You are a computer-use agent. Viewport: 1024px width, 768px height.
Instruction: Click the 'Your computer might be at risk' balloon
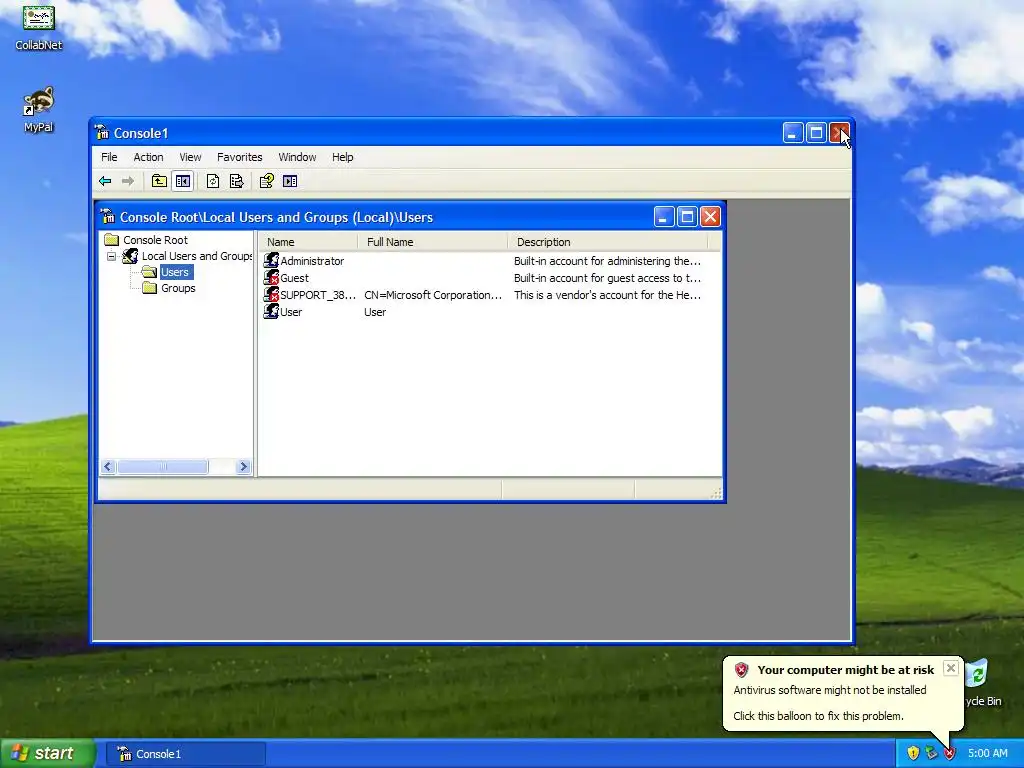(843, 692)
